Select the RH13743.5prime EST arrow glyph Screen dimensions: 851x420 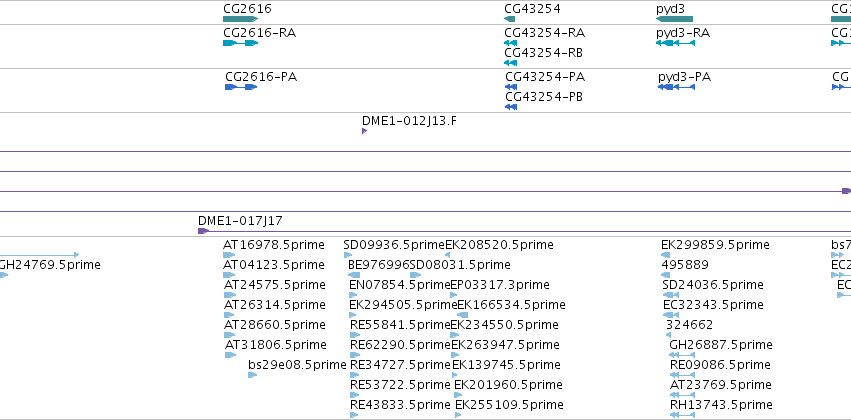tap(682, 414)
